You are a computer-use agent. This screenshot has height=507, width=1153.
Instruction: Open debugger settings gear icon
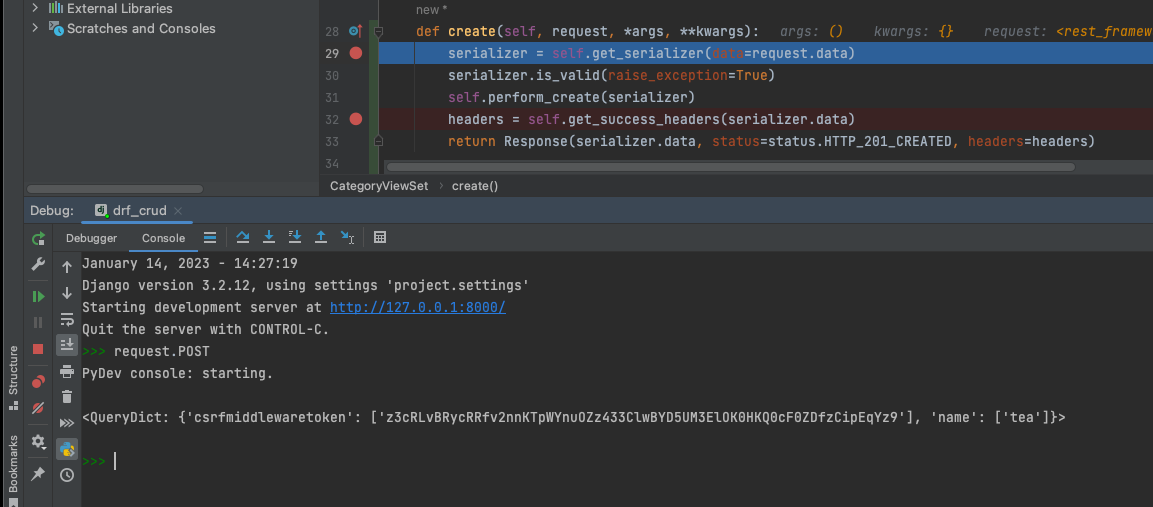tap(38, 442)
